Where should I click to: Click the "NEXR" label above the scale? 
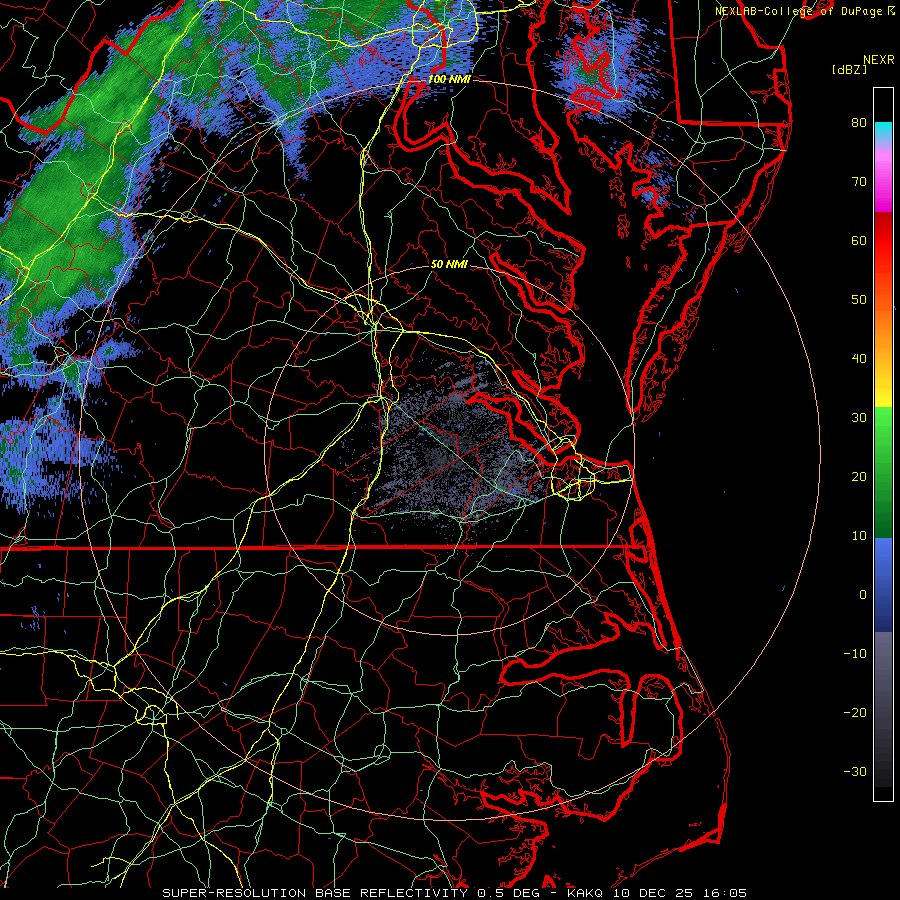[878, 60]
